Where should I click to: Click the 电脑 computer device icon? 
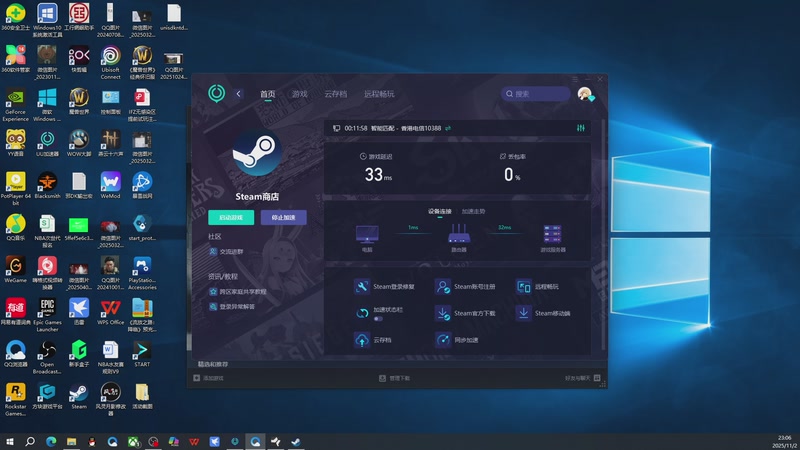(367, 235)
